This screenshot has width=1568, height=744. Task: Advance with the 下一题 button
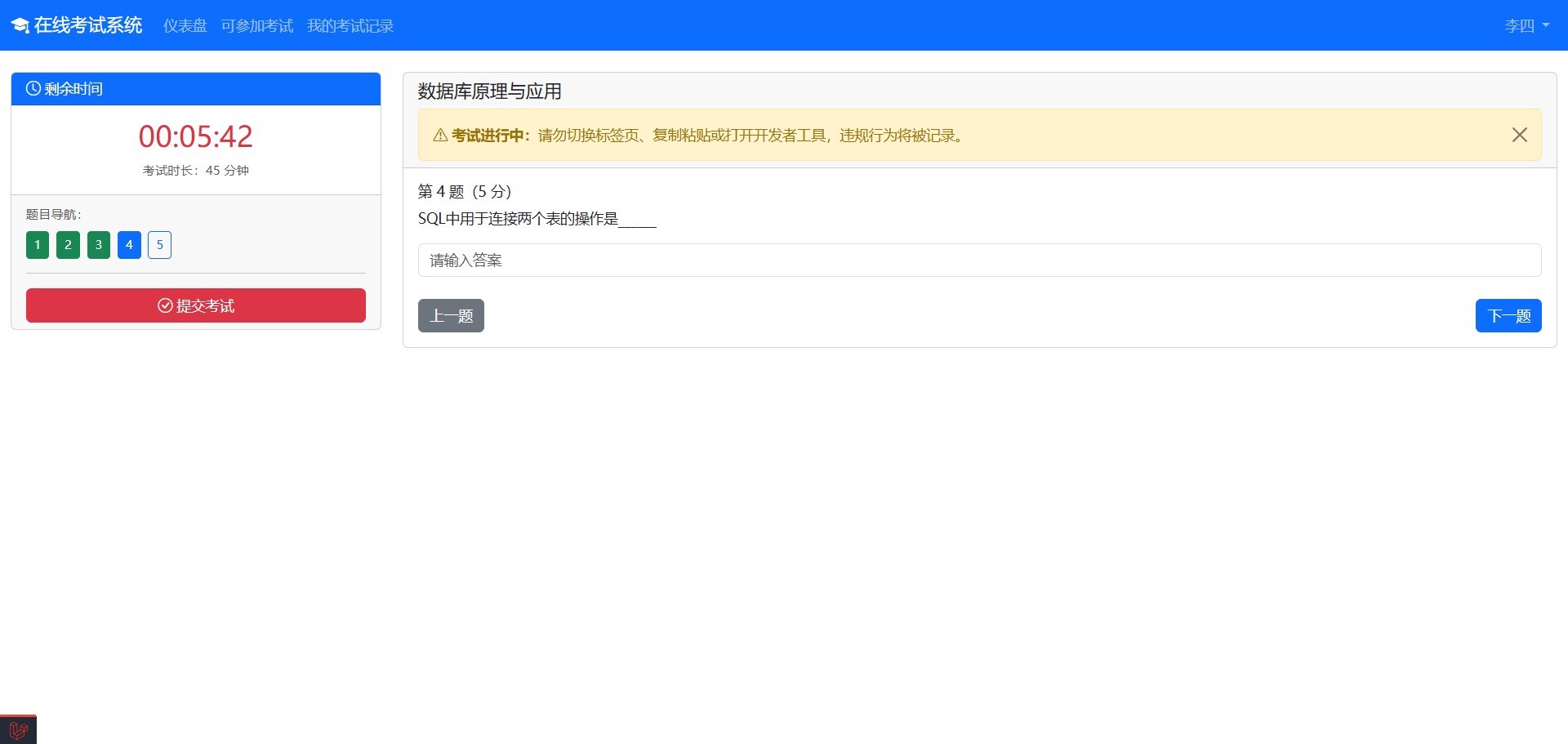tap(1508, 316)
